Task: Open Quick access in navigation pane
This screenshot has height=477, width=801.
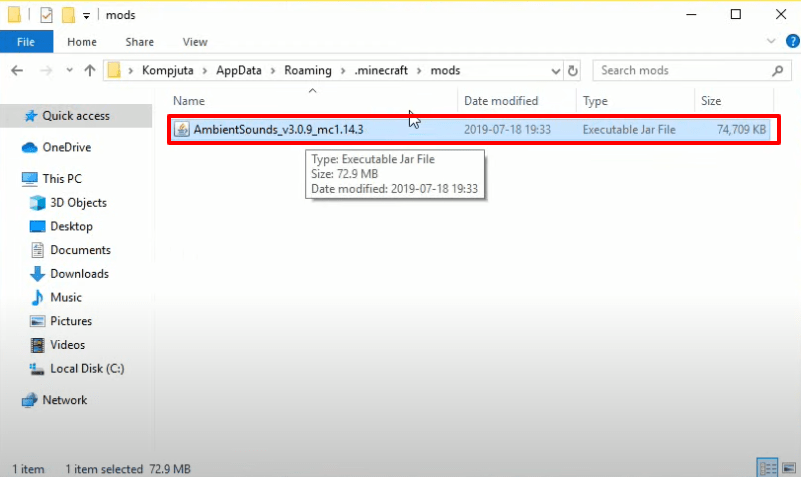Action: (76, 116)
